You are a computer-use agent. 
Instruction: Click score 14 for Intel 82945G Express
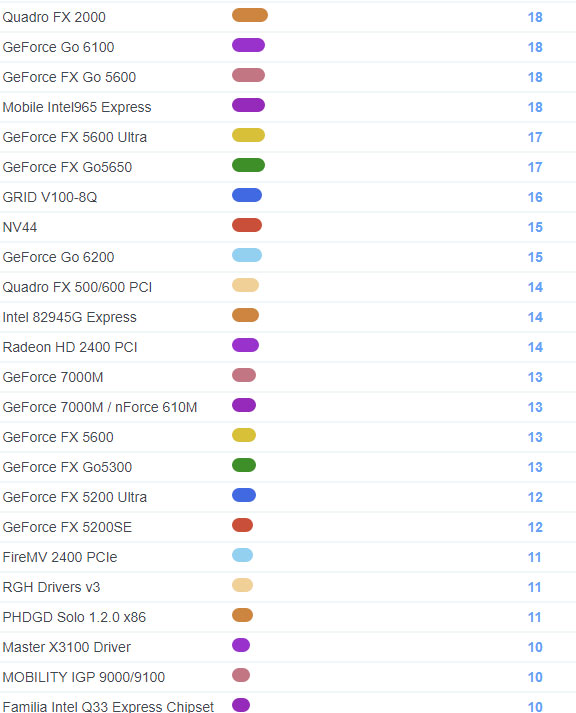(535, 317)
